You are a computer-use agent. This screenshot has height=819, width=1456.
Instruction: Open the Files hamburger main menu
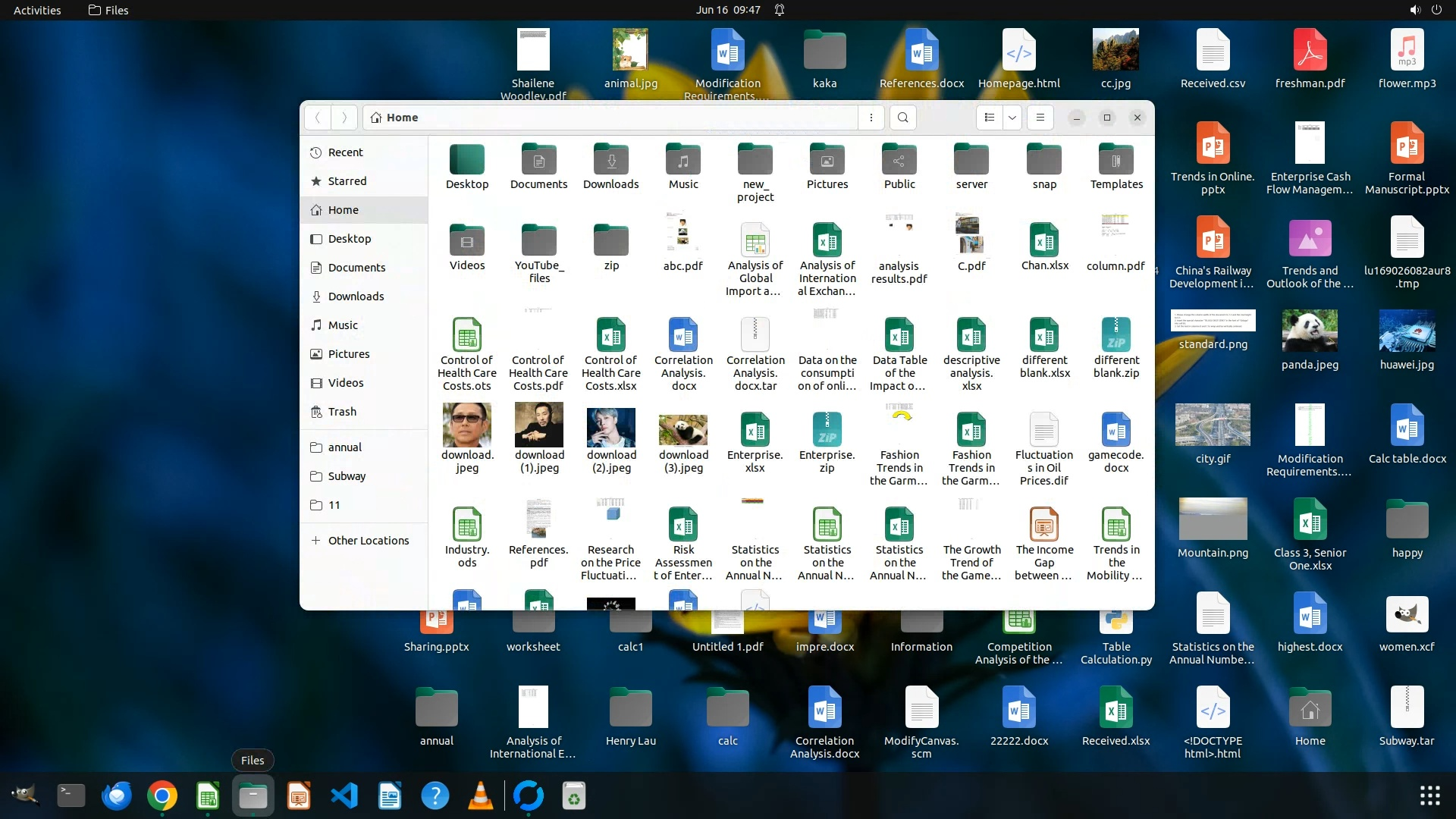[x=1040, y=118]
